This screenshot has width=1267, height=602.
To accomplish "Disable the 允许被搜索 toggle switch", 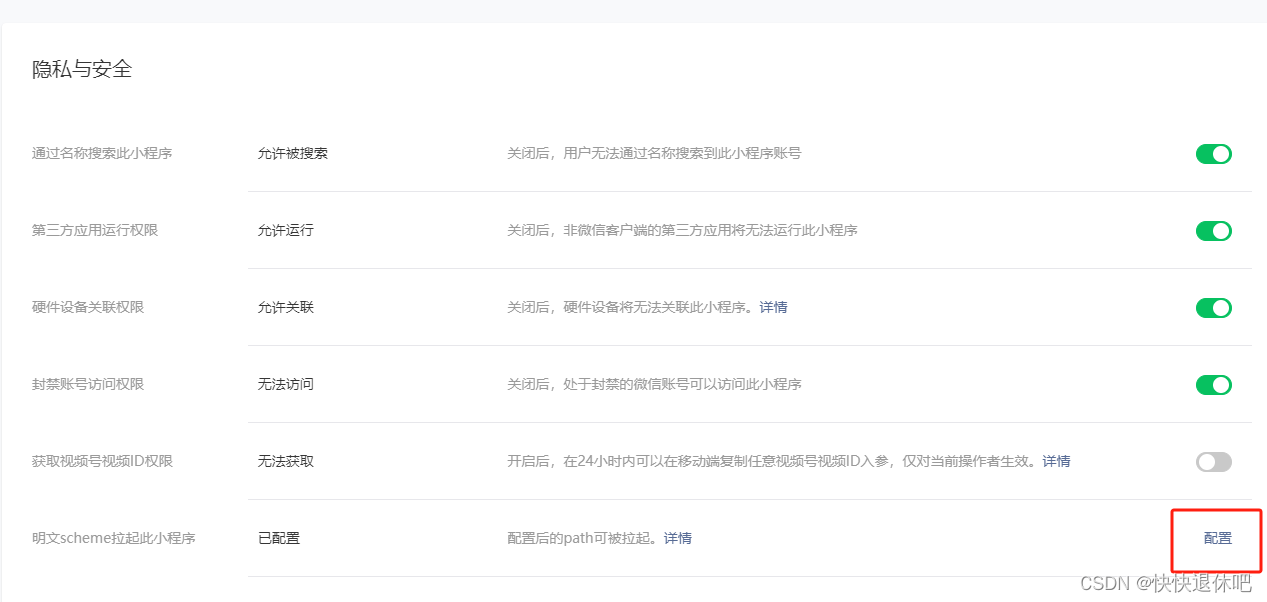I will 1213,154.
